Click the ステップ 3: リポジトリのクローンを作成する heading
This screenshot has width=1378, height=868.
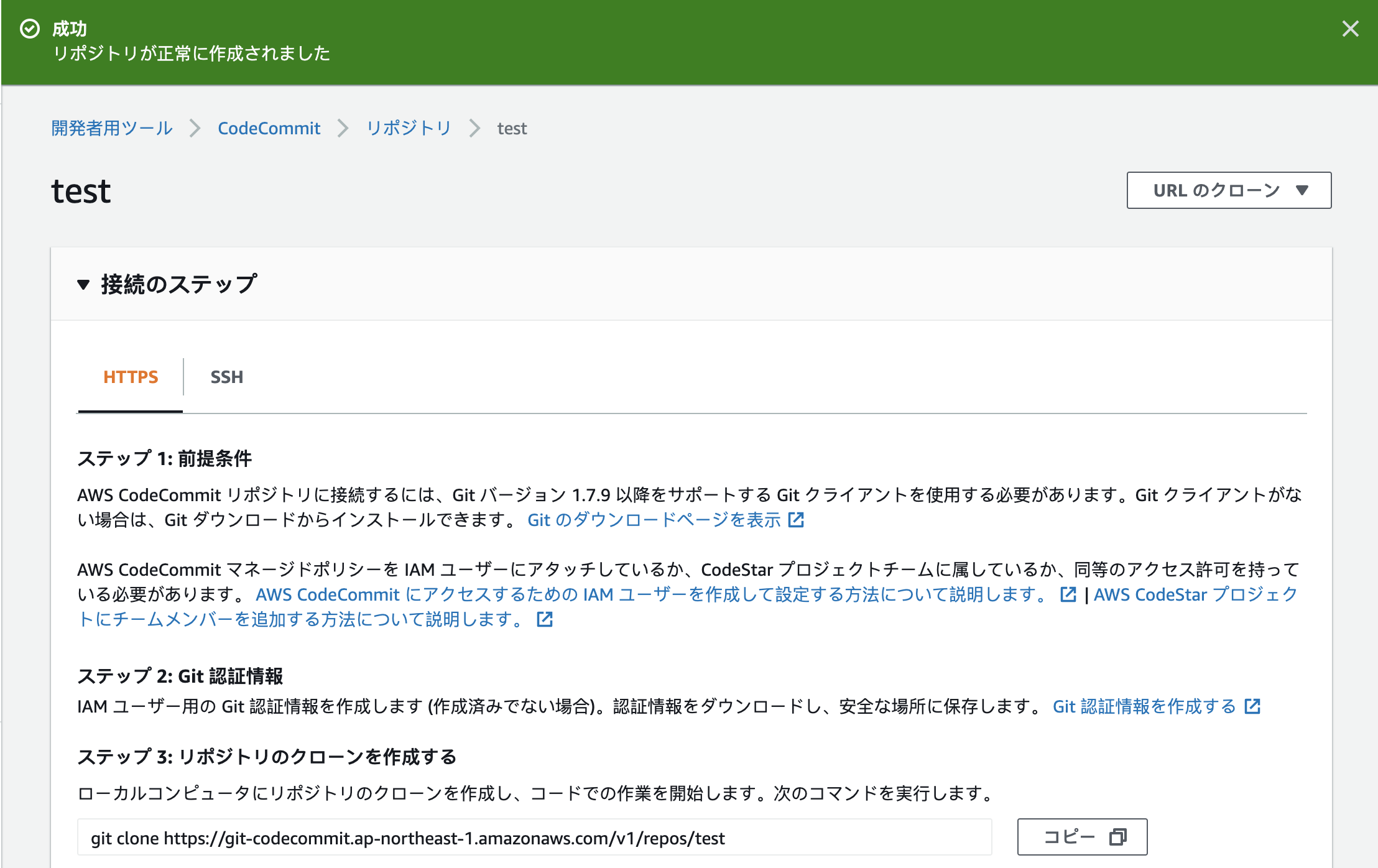[267, 757]
